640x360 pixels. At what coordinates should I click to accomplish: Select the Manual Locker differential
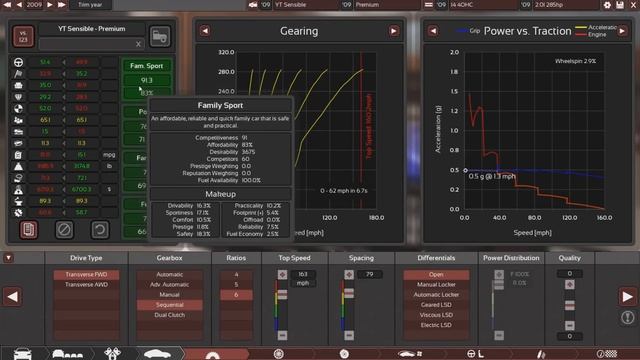pos(436,284)
